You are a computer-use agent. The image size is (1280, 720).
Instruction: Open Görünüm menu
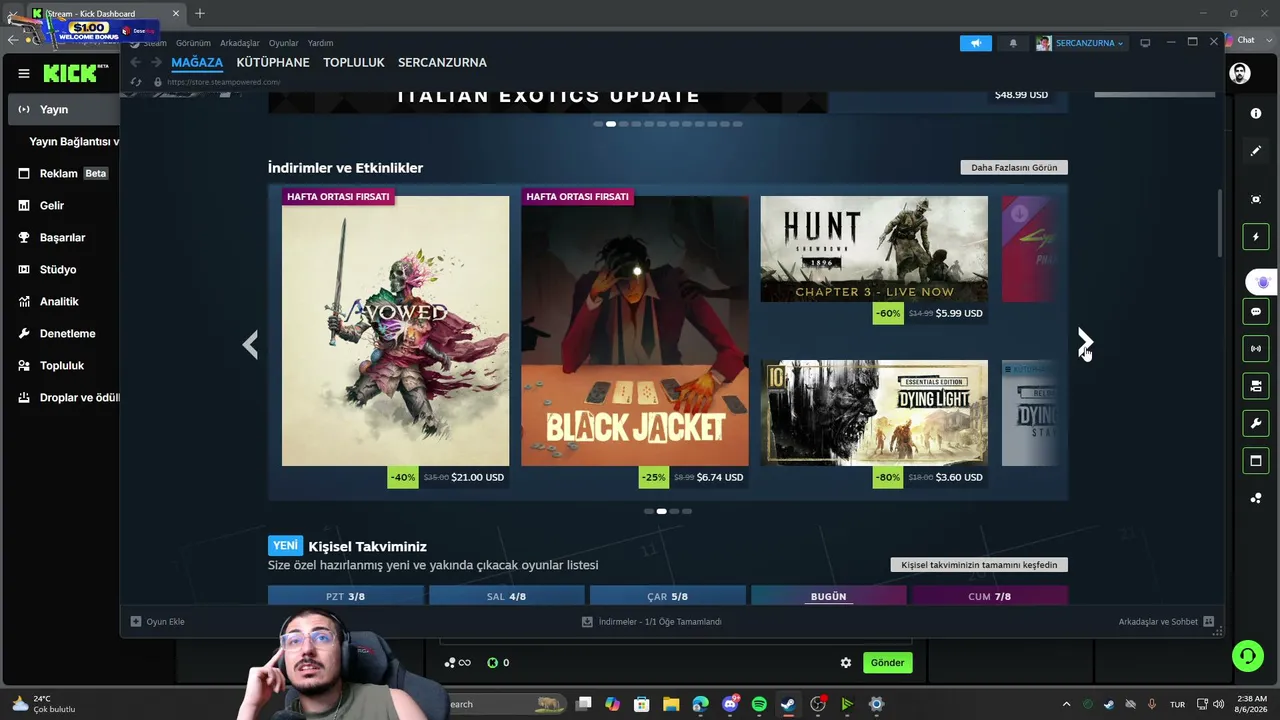tap(193, 43)
